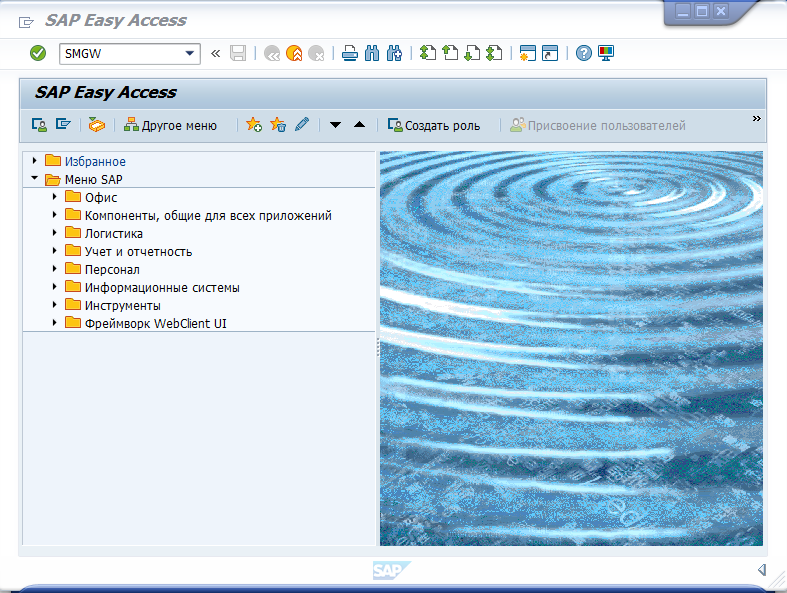The height and width of the screenshot is (593, 787).
Task: Click the Customize Local Layout monitor icon
Action: (606, 54)
